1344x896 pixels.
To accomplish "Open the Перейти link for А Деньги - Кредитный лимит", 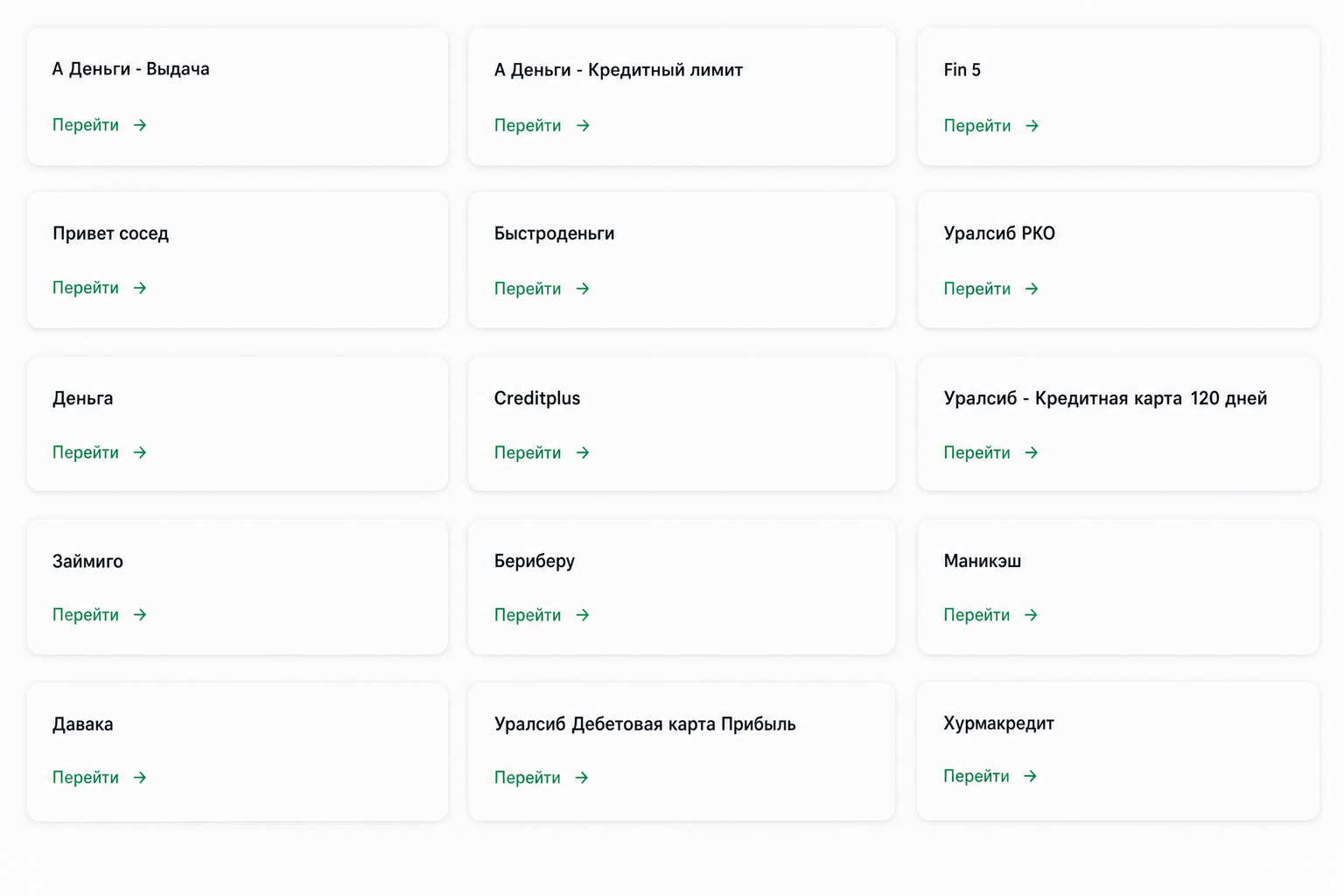I will pos(528,126).
